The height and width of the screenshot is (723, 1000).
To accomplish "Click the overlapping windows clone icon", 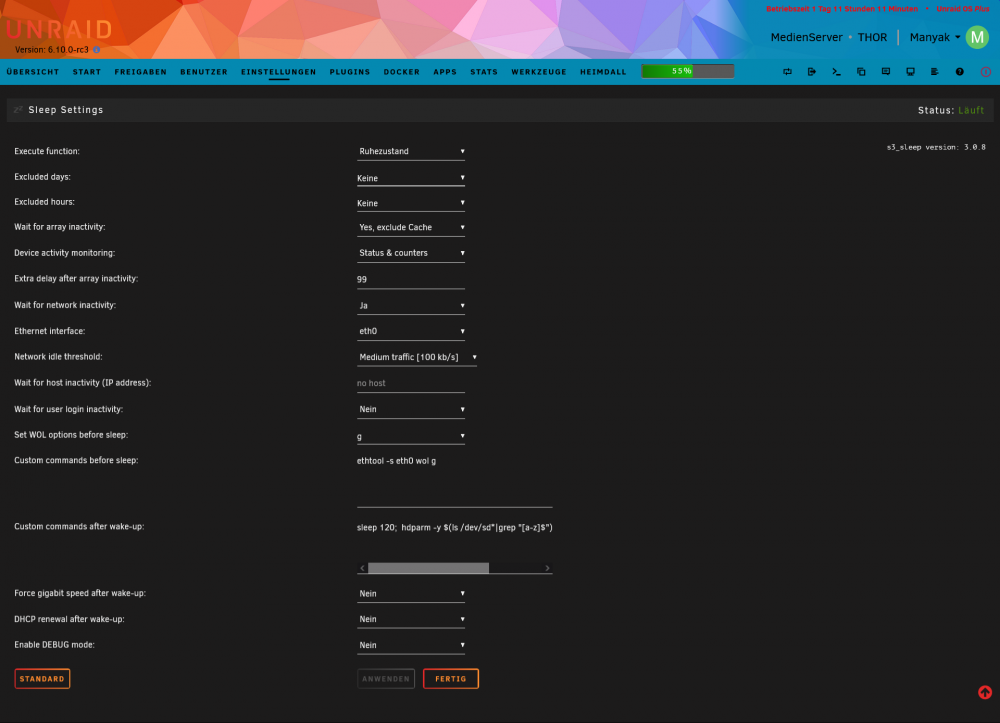I will coord(861,72).
